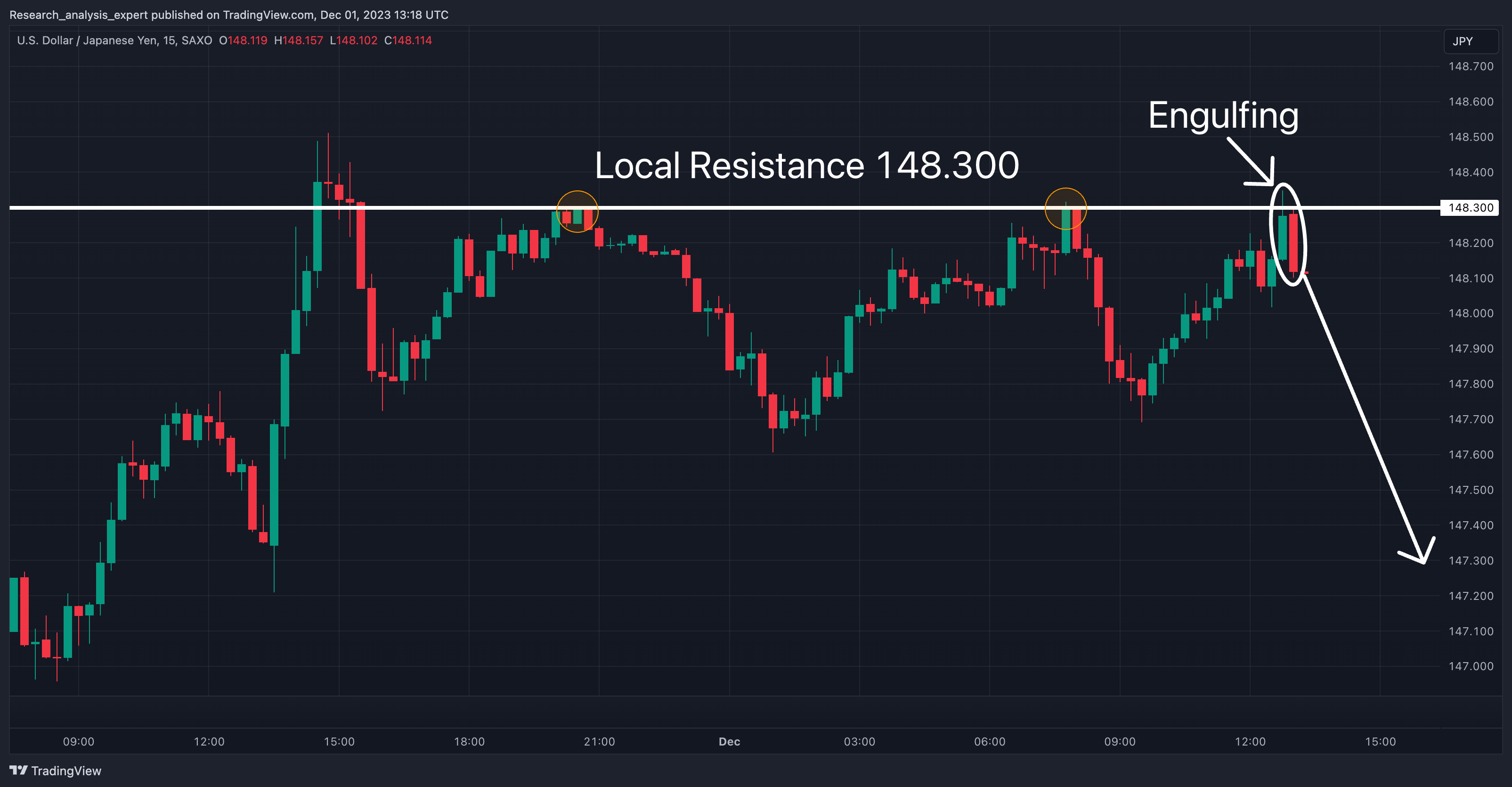Click the 09:00 time label at far left

coord(79,741)
